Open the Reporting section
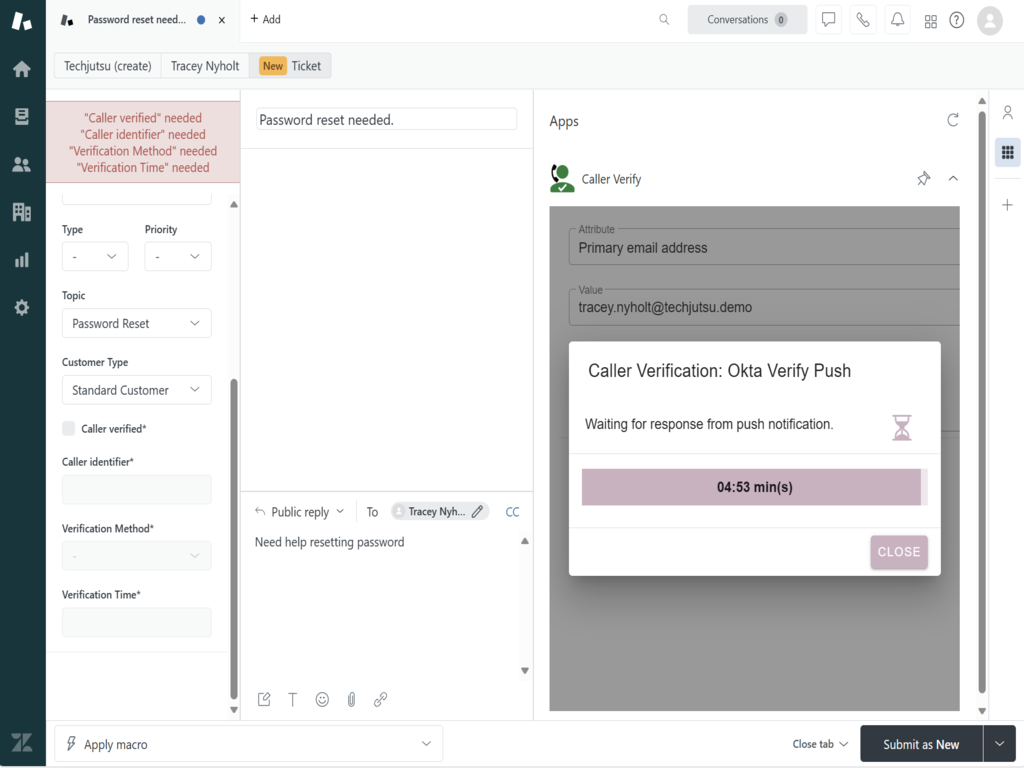The height and width of the screenshot is (768, 1024). coord(21,260)
